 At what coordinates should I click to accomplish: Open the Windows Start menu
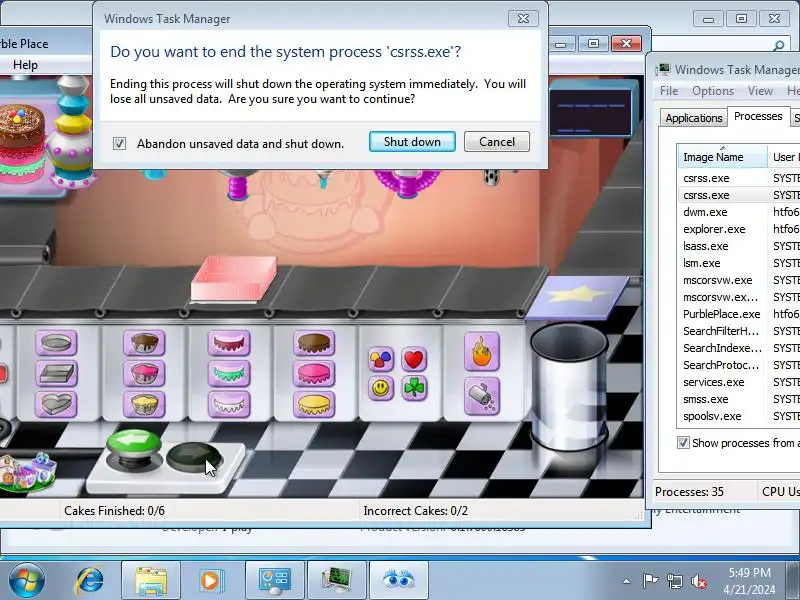tap(26, 581)
